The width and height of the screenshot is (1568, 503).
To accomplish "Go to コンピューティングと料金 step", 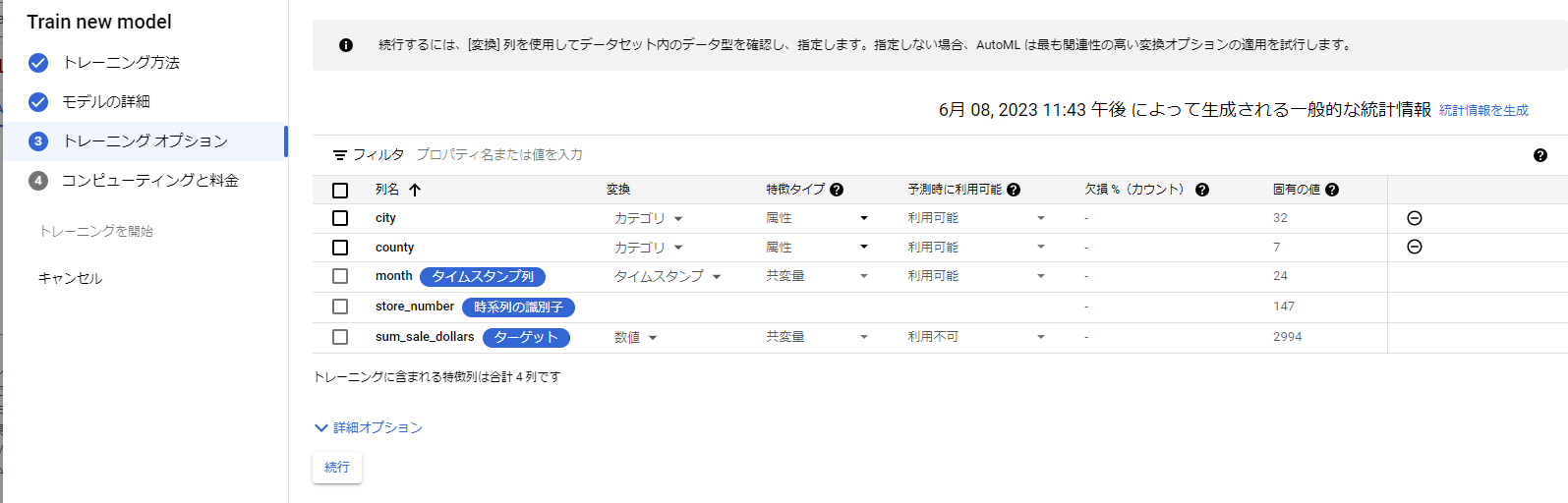I will (150, 181).
